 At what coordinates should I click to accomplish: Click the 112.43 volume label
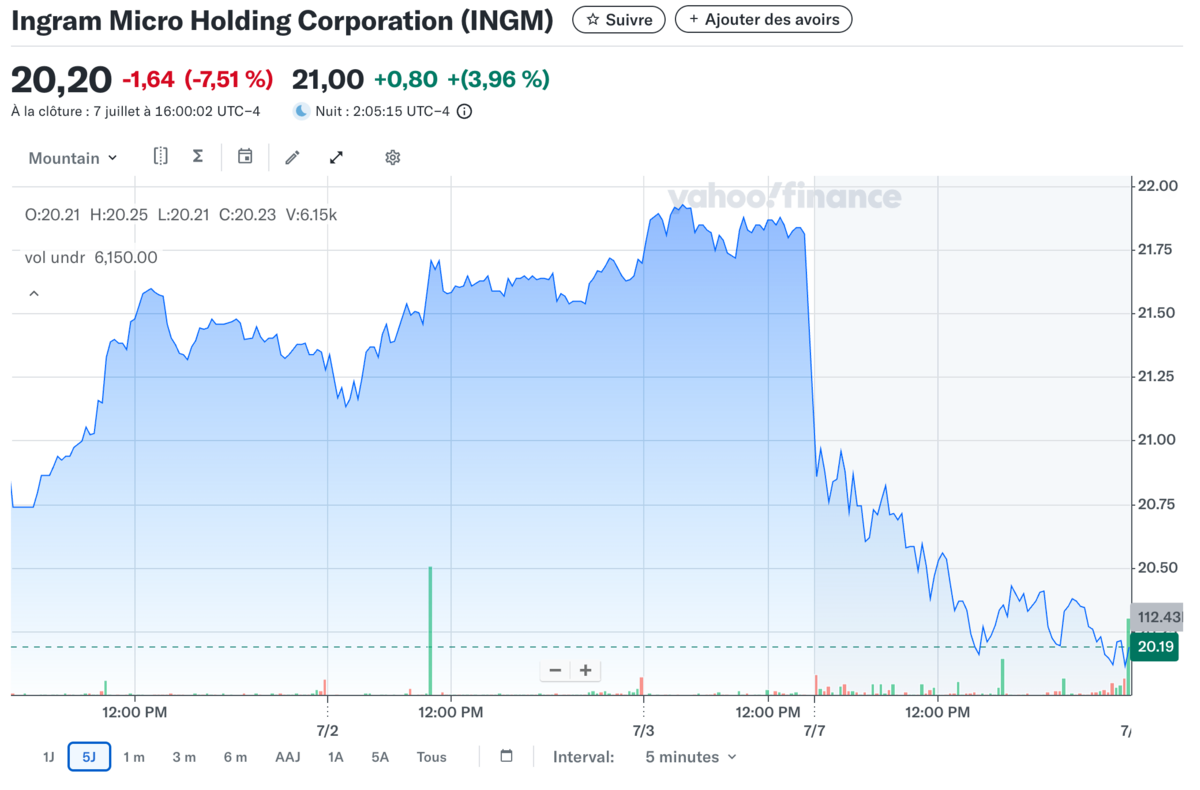coord(1158,617)
